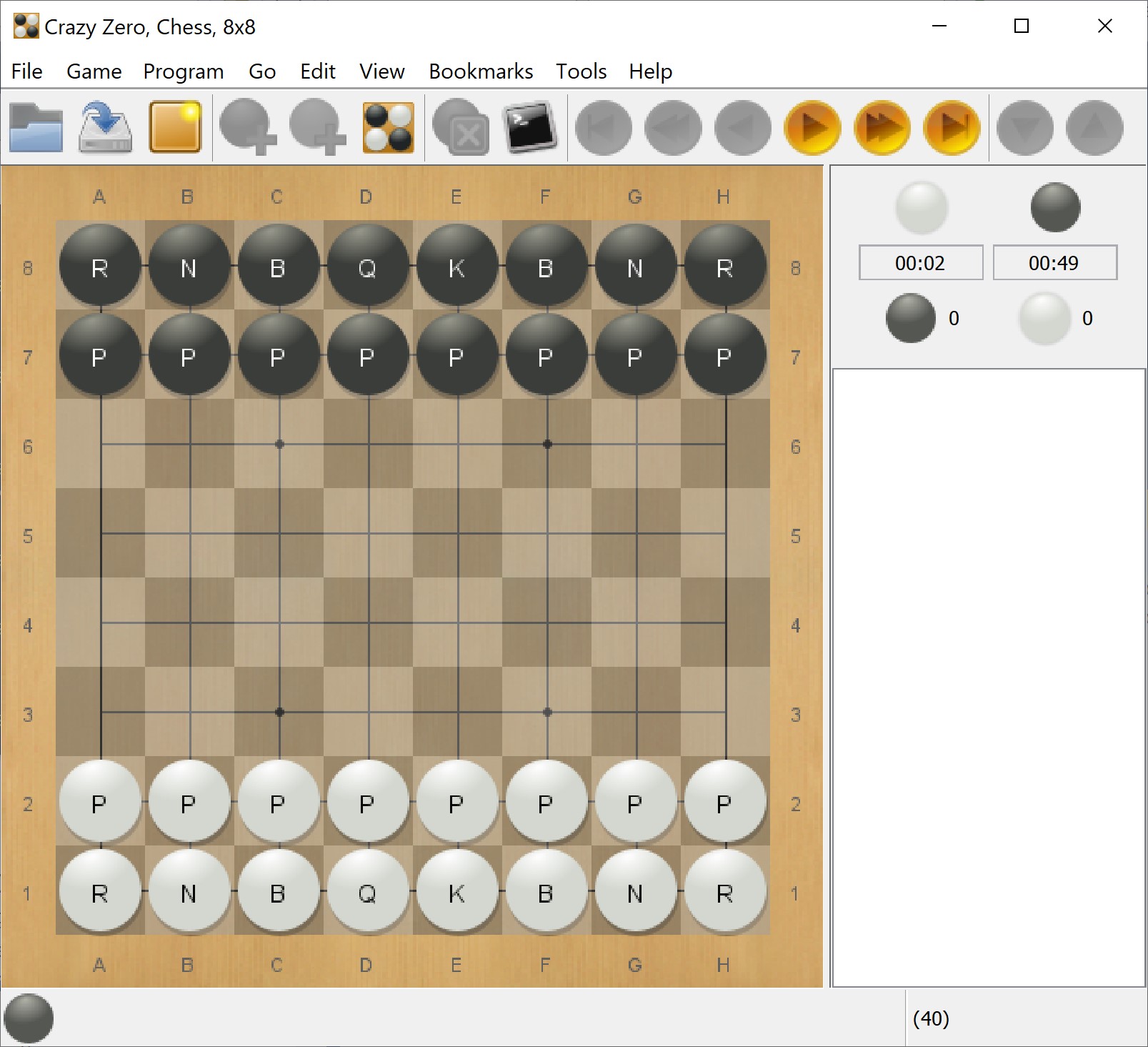Open file with folder toolbar icon
Screen dimensions: 1148x1047
(36, 128)
